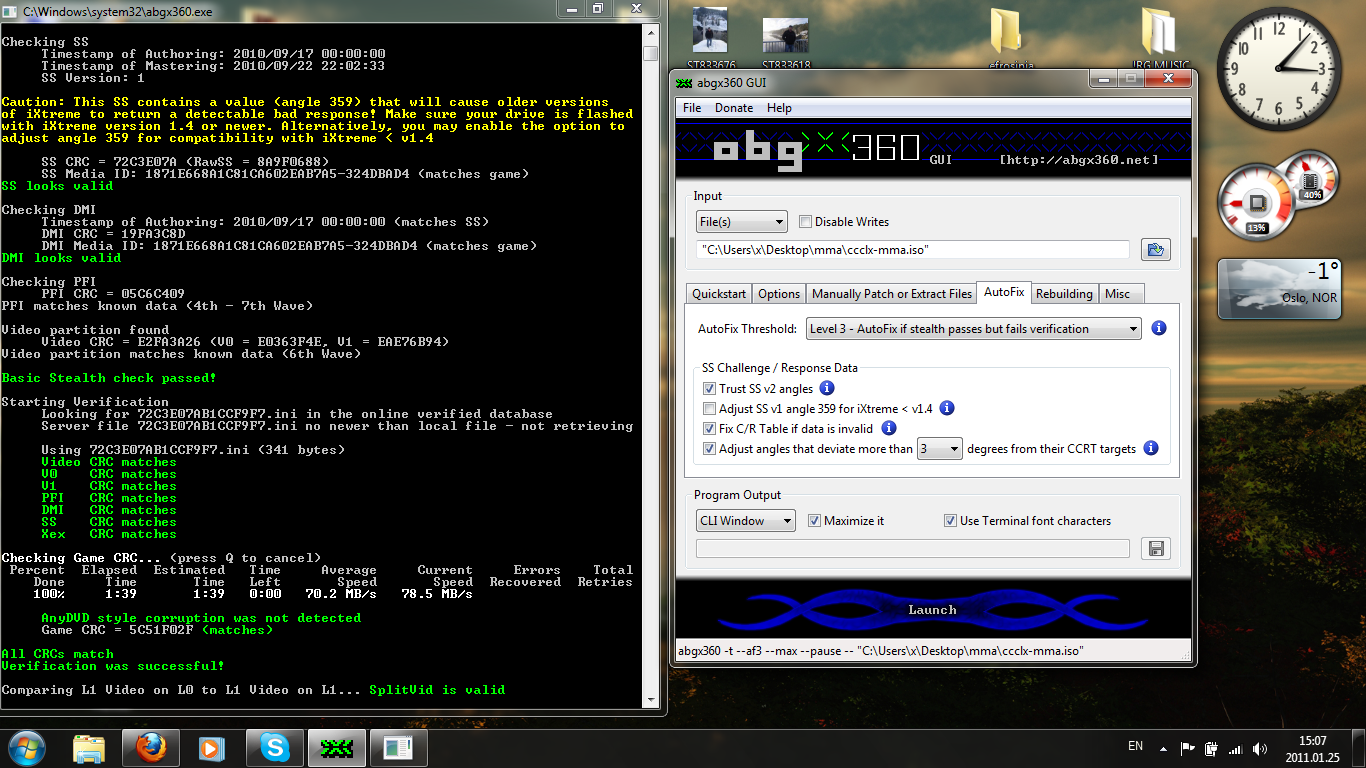Open the File menu
The image size is (1366, 768).
tap(692, 108)
